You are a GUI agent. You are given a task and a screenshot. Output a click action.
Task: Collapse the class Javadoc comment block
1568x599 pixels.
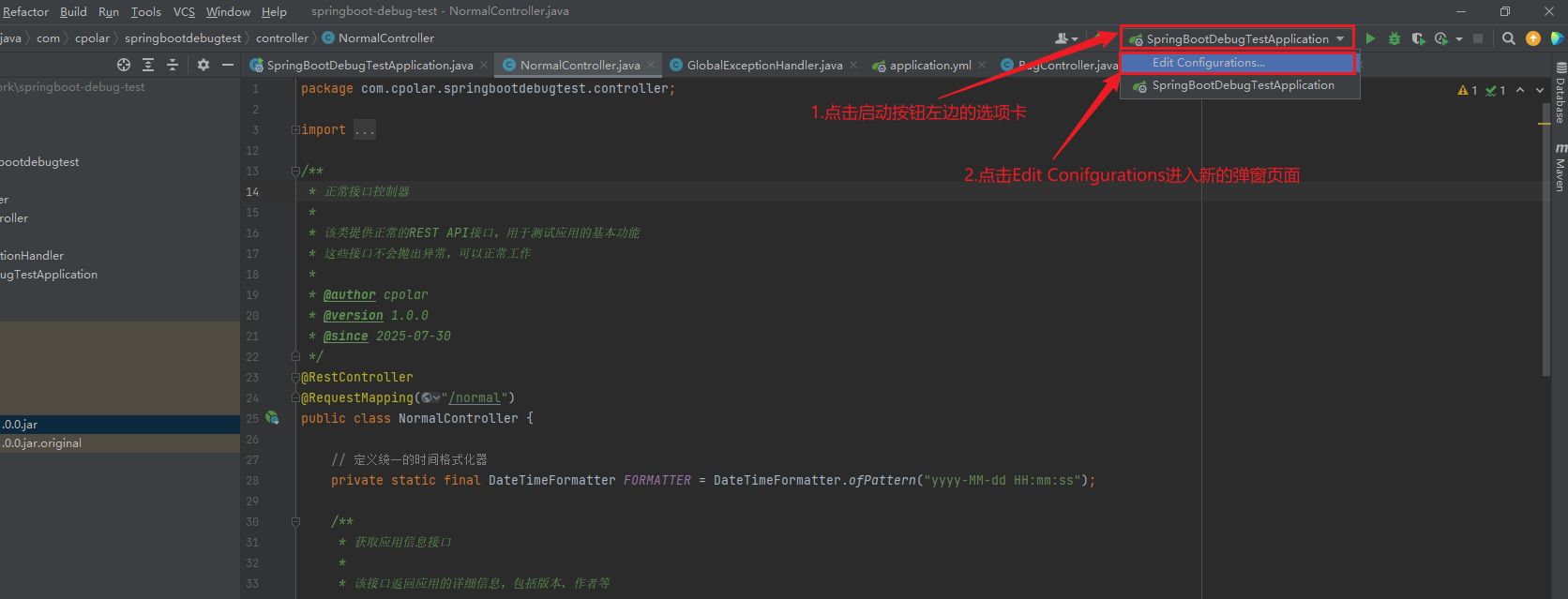pos(295,172)
